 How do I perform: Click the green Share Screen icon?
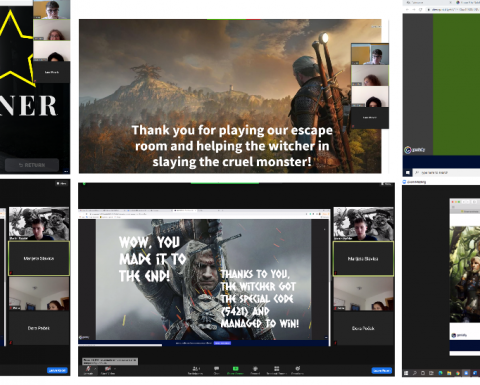coord(235,370)
